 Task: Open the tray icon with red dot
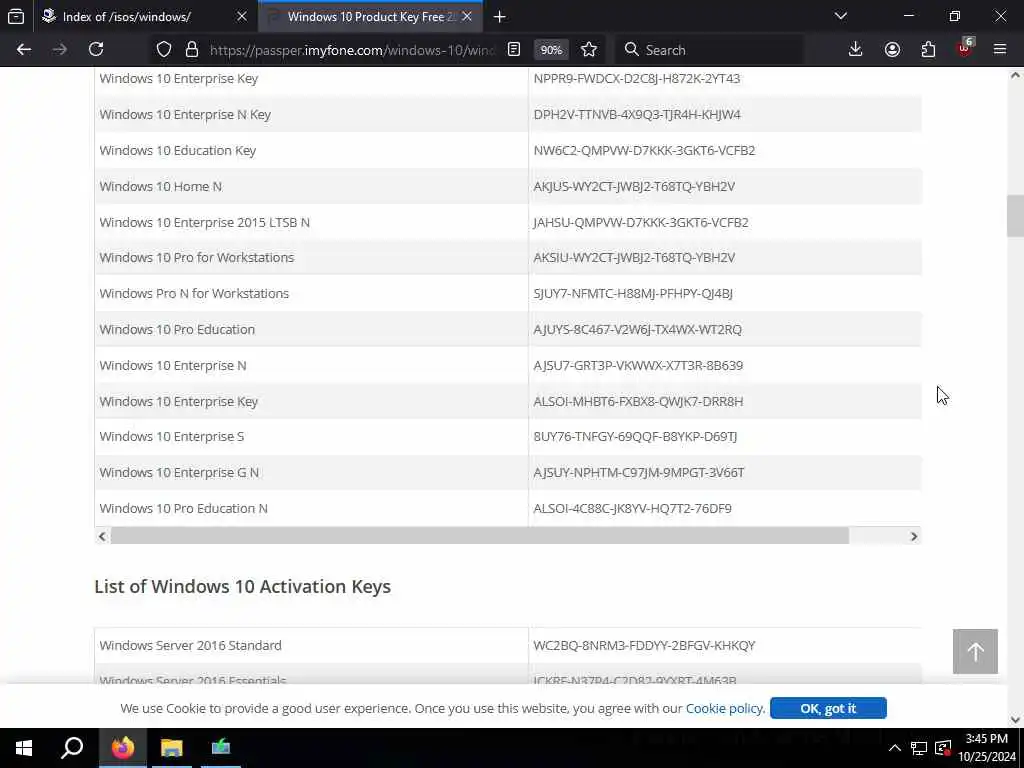(943, 748)
